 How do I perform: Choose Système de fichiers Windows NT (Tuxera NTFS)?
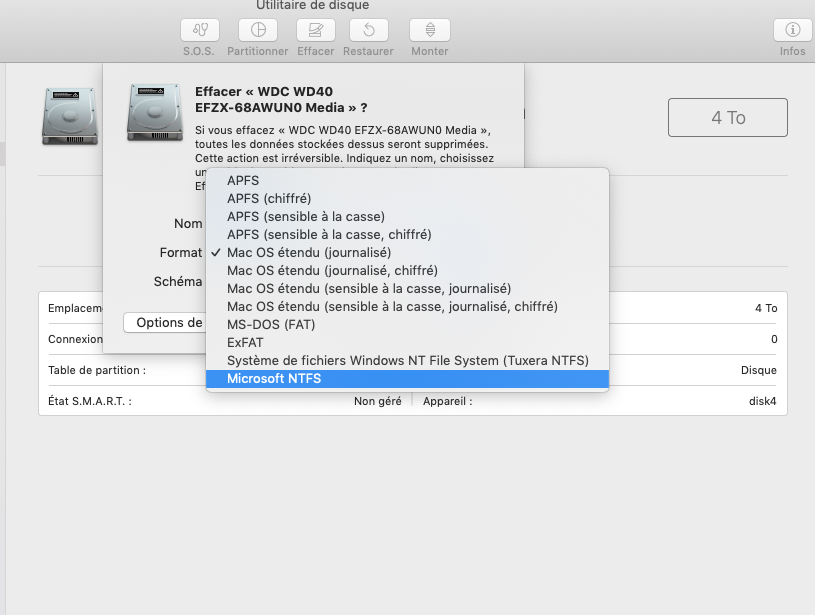coord(408,361)
